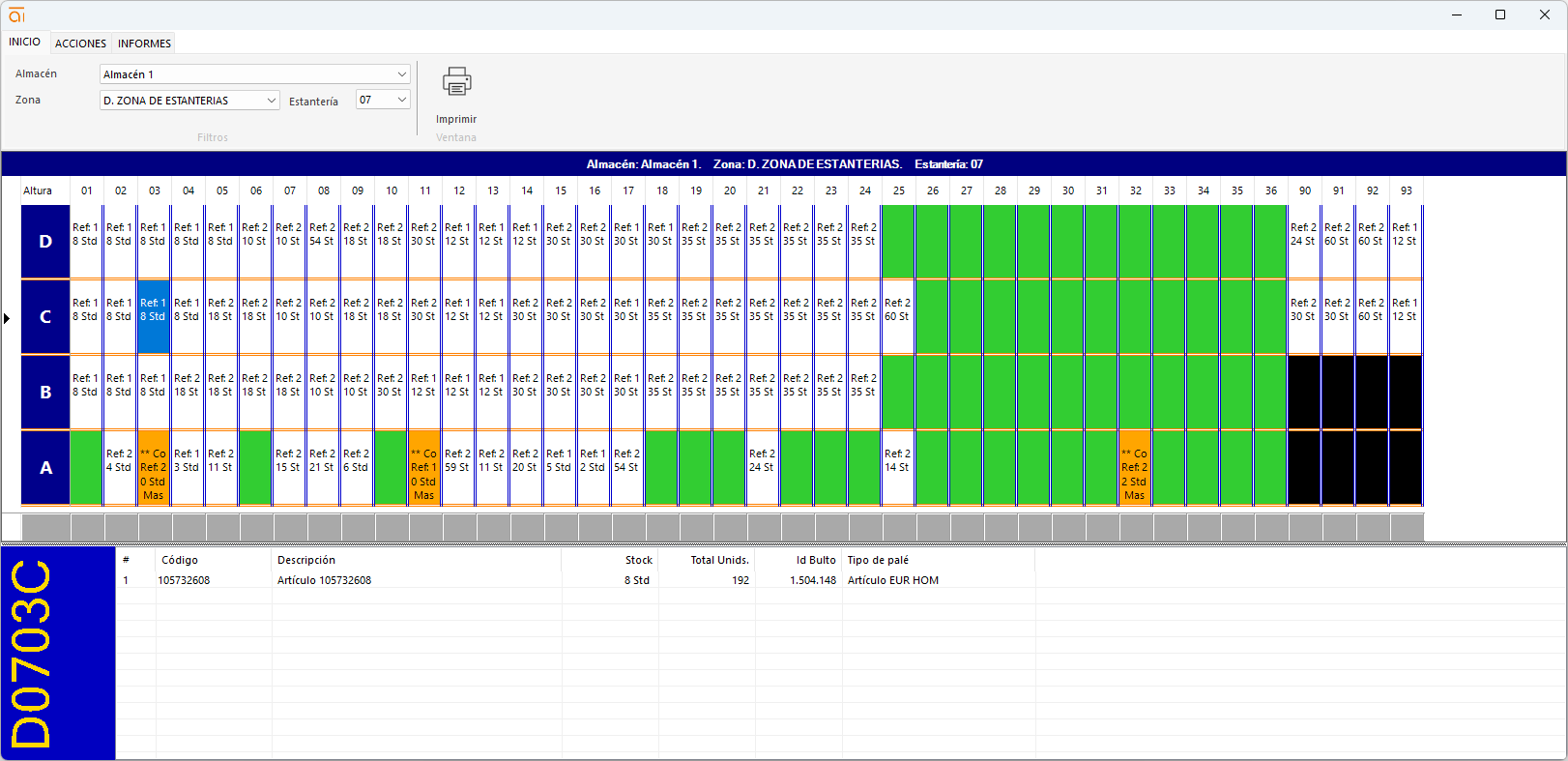Click the Descripción column header
Viewport: 1568px width, 761px height.
(x=306, y=560)
